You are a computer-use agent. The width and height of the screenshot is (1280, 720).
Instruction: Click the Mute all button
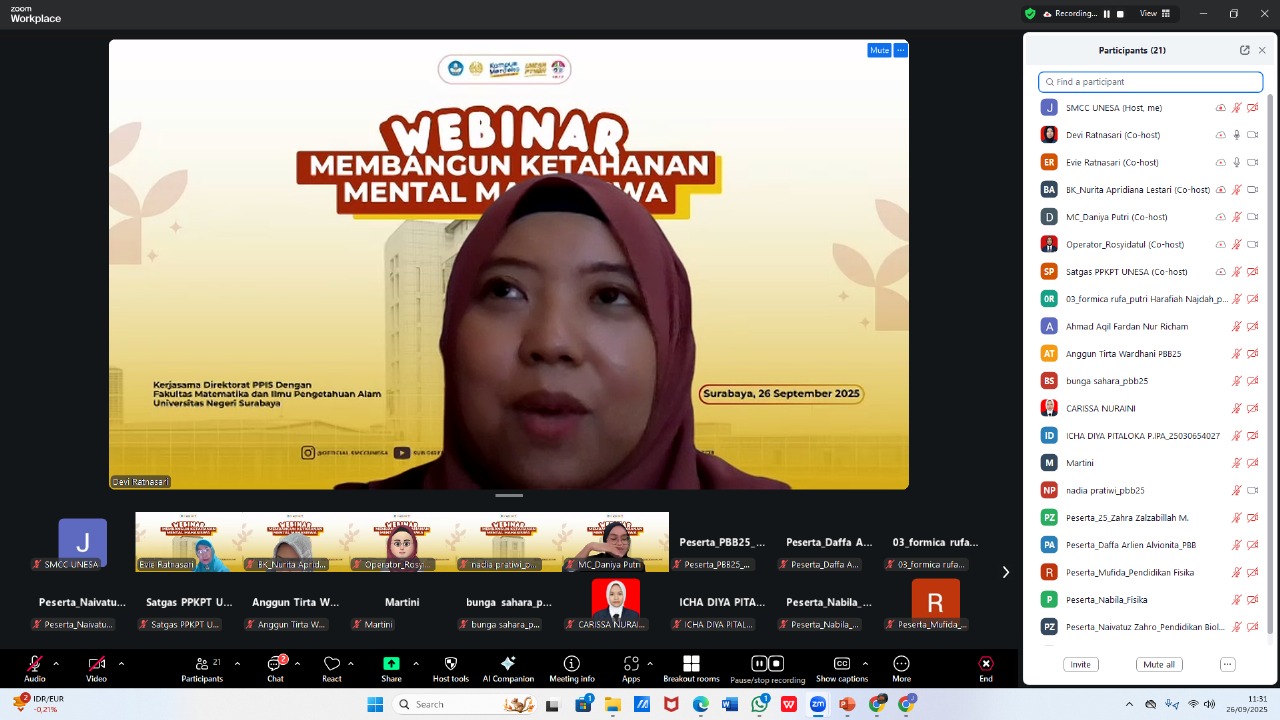click(x=1159, y=664)
